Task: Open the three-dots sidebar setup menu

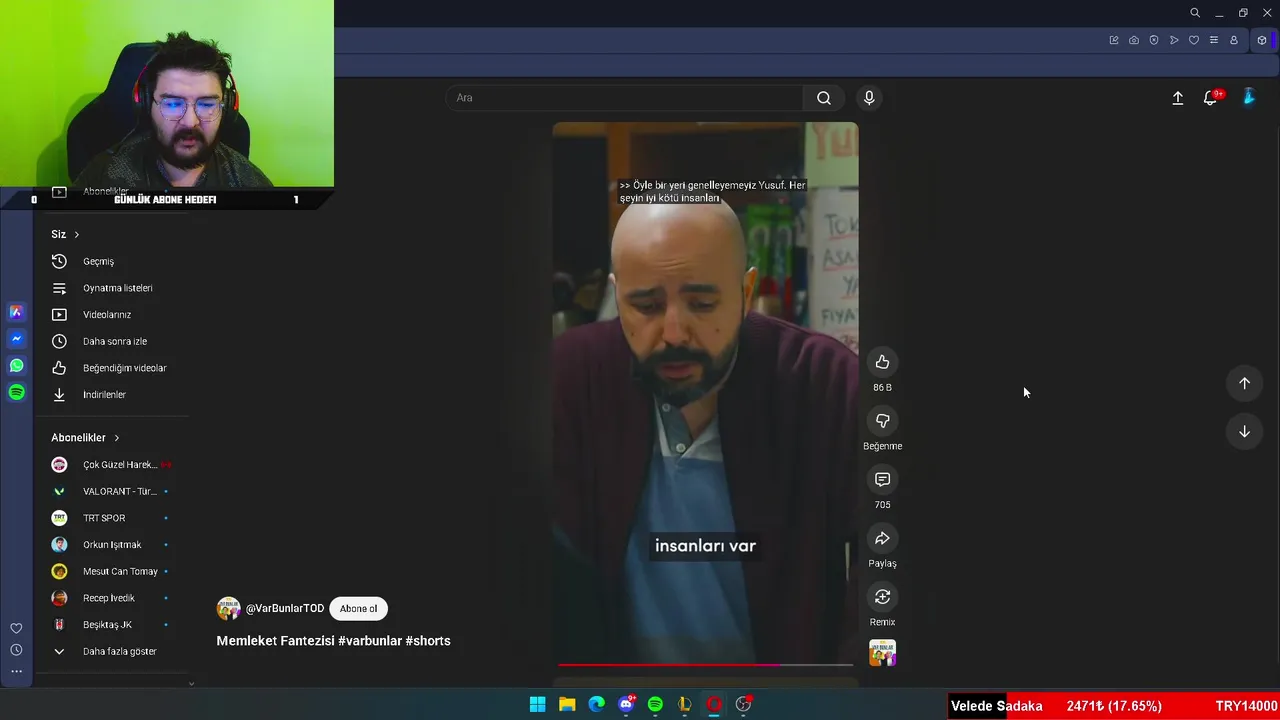Action: (x=16, y=671)
